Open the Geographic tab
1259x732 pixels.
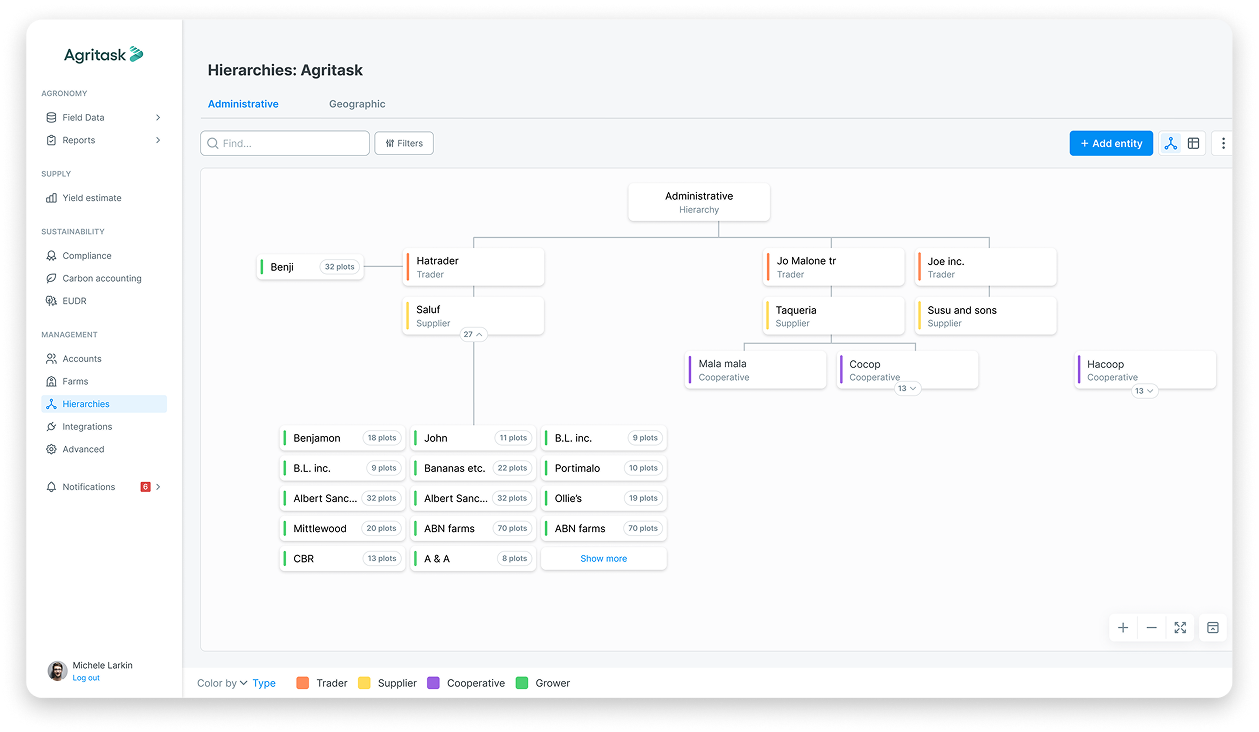point(357,104)
